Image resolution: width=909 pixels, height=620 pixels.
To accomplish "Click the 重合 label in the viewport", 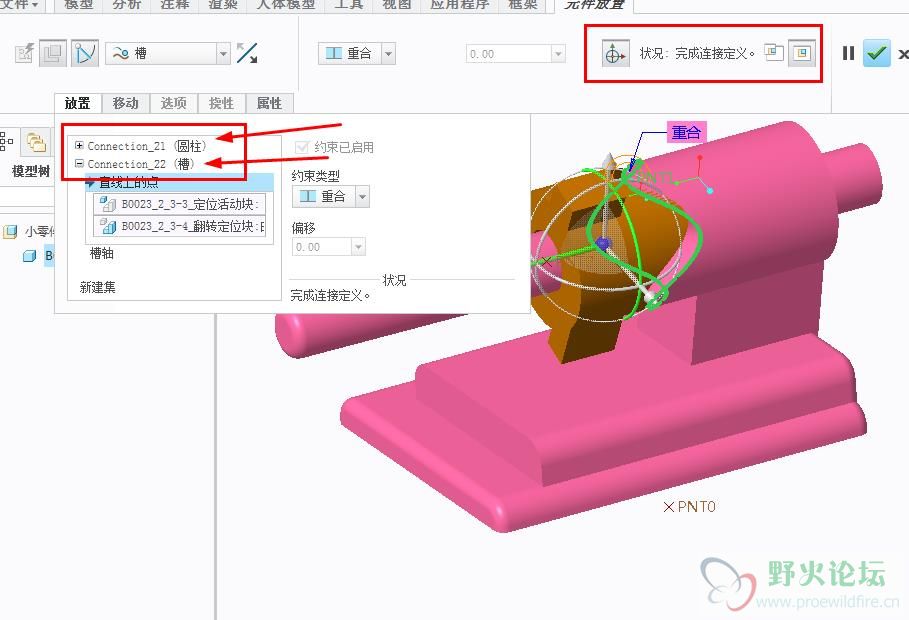I will (x=686, y=133).
